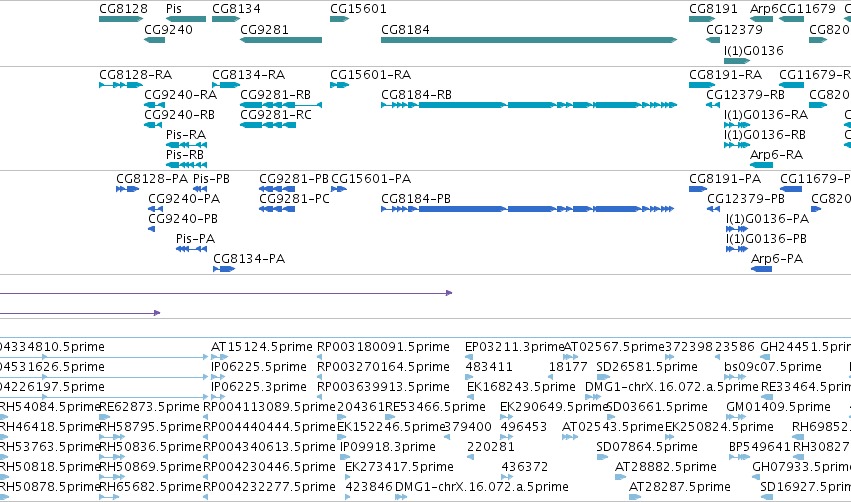The width and height of the screenshot is (851, 502).
Task: Select transcript label CG8128-RA
Action: 135,74
